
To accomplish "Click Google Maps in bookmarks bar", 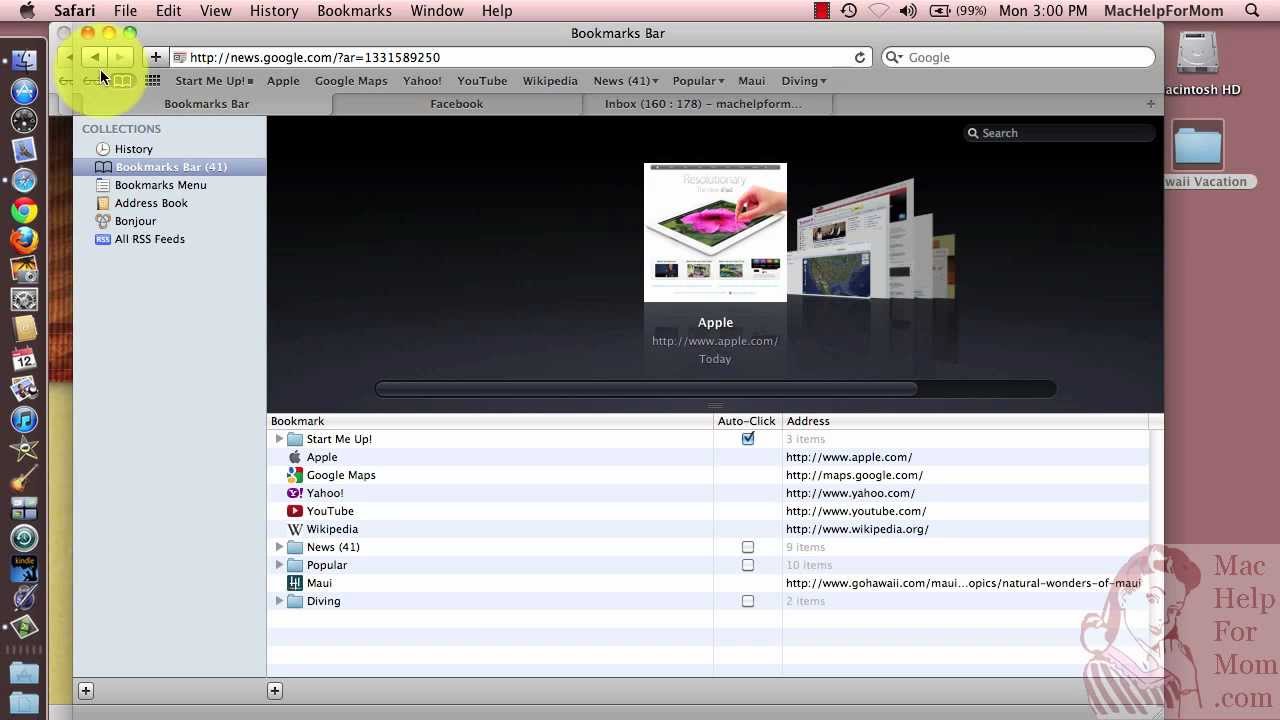I will click(x=351, y=81).
